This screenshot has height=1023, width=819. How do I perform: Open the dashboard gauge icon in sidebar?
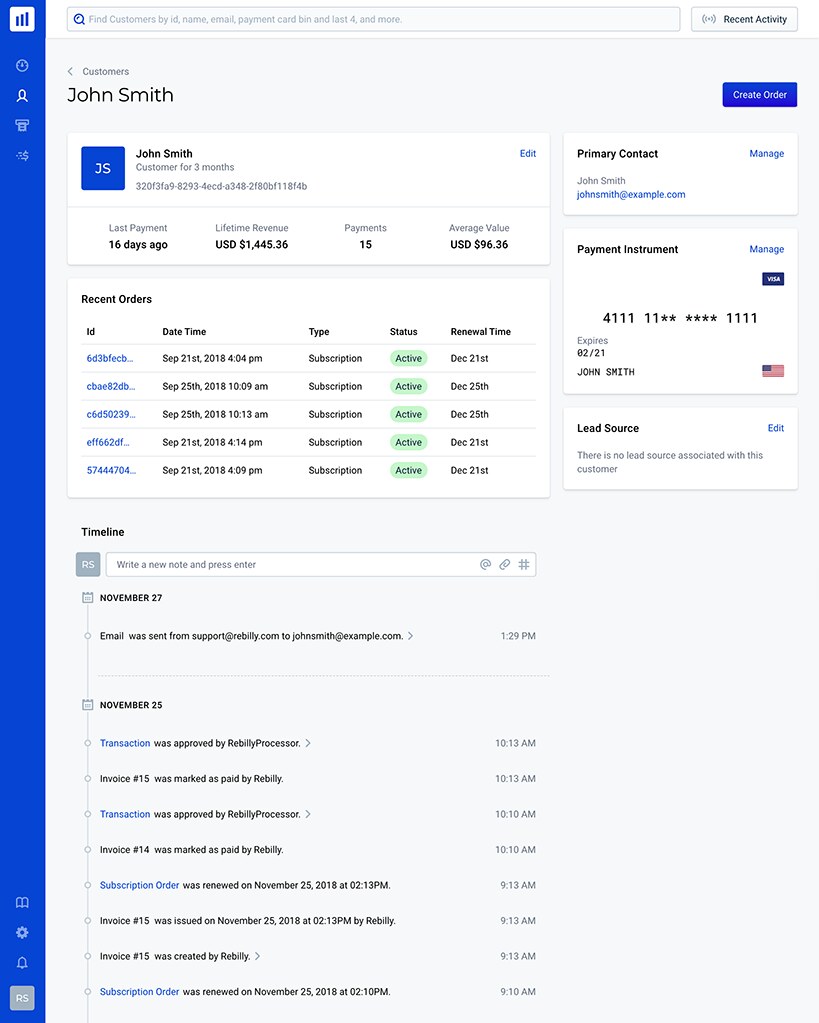22,66
